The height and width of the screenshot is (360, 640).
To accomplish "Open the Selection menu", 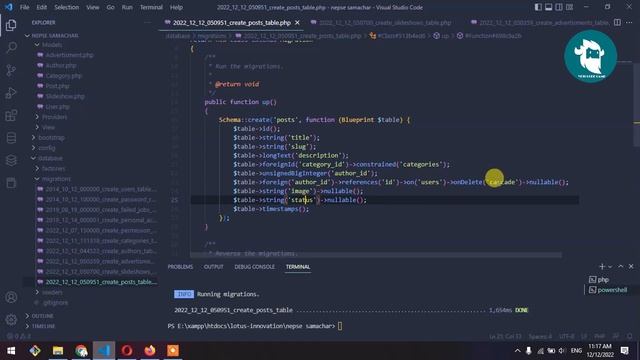I will point(67,7).
